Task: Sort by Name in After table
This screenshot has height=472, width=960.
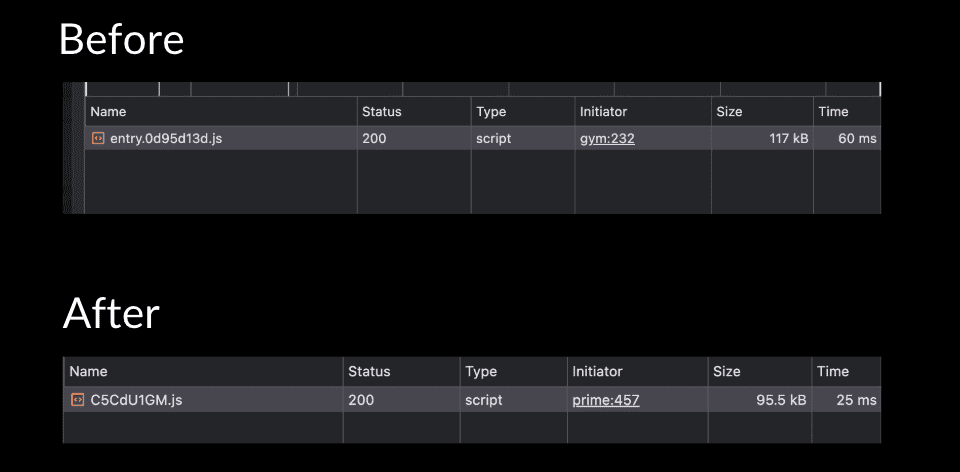Action: (x=203, y=372)
